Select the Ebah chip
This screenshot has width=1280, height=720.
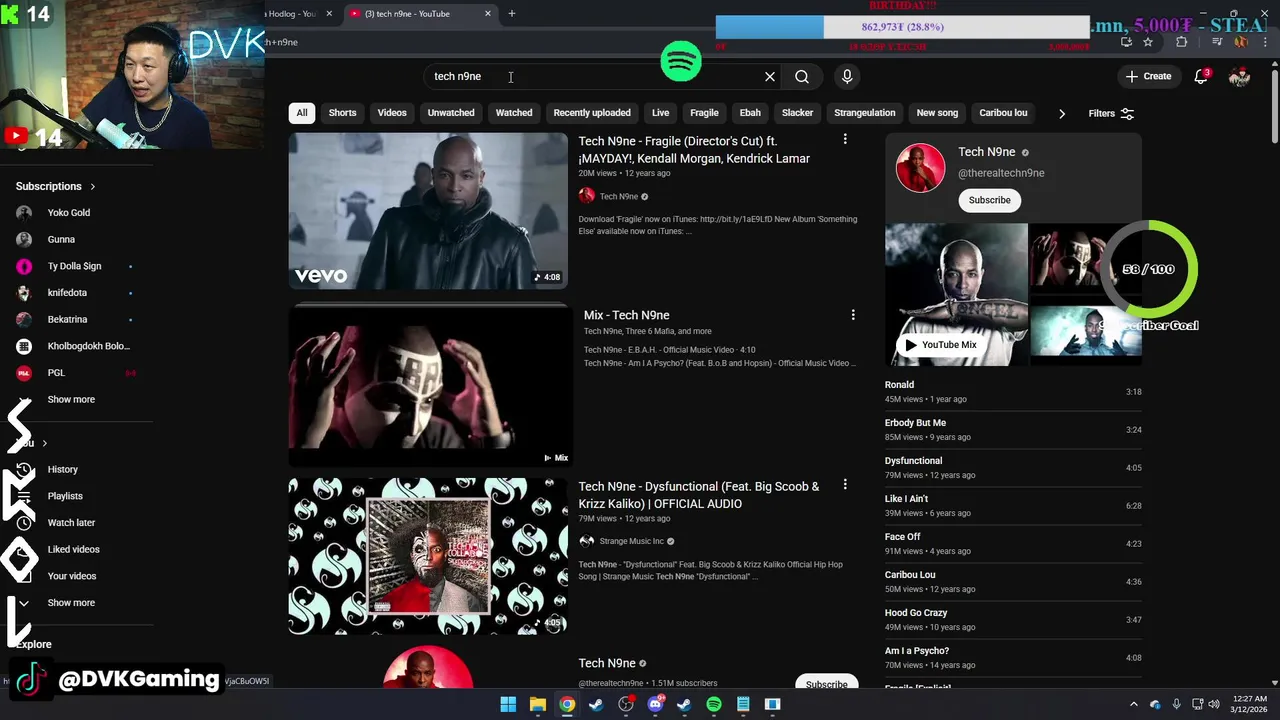[x=750, y=113]
